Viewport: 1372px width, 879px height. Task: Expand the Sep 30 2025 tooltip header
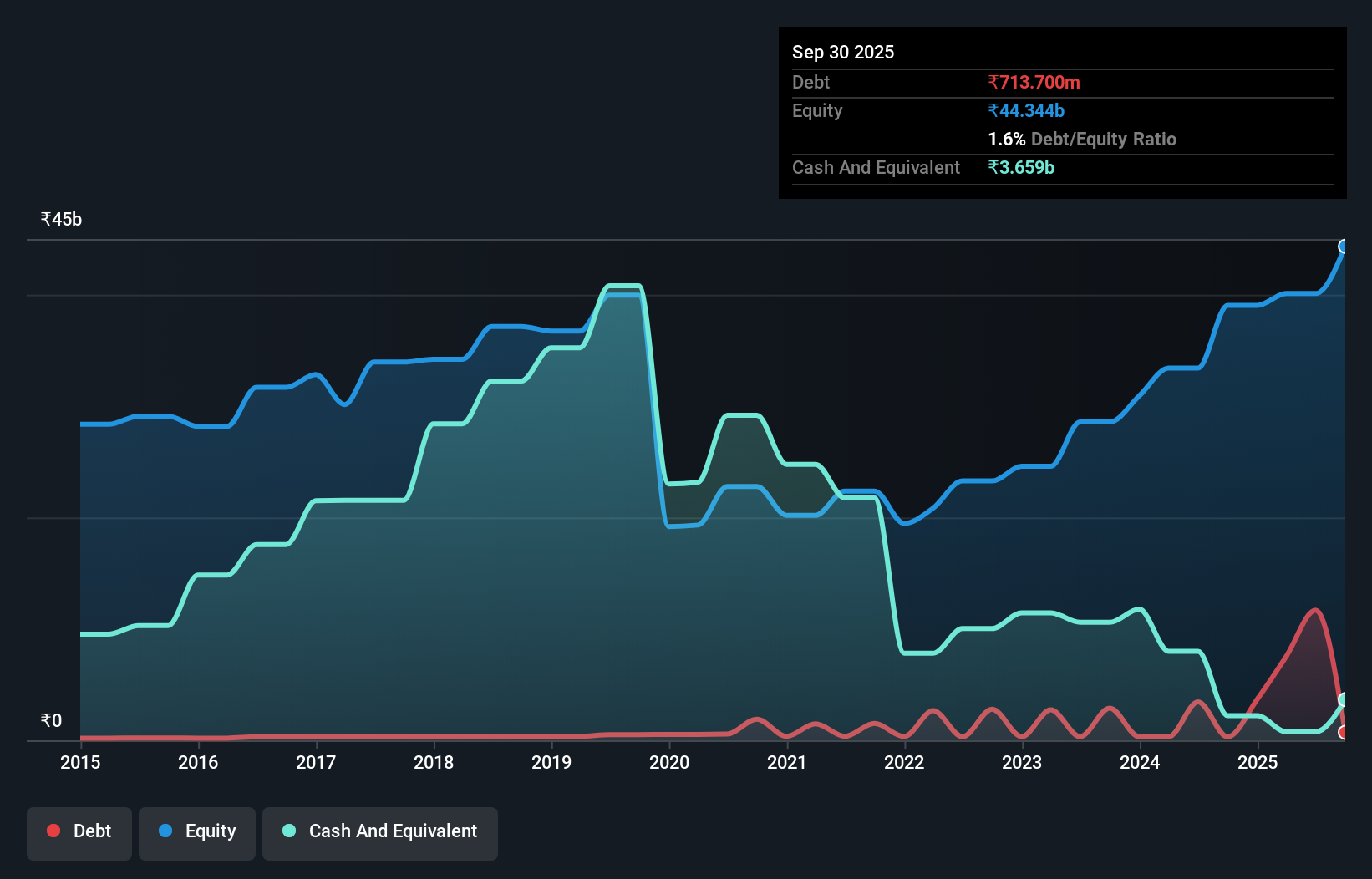pyautogui.click(x=843, y=52)
